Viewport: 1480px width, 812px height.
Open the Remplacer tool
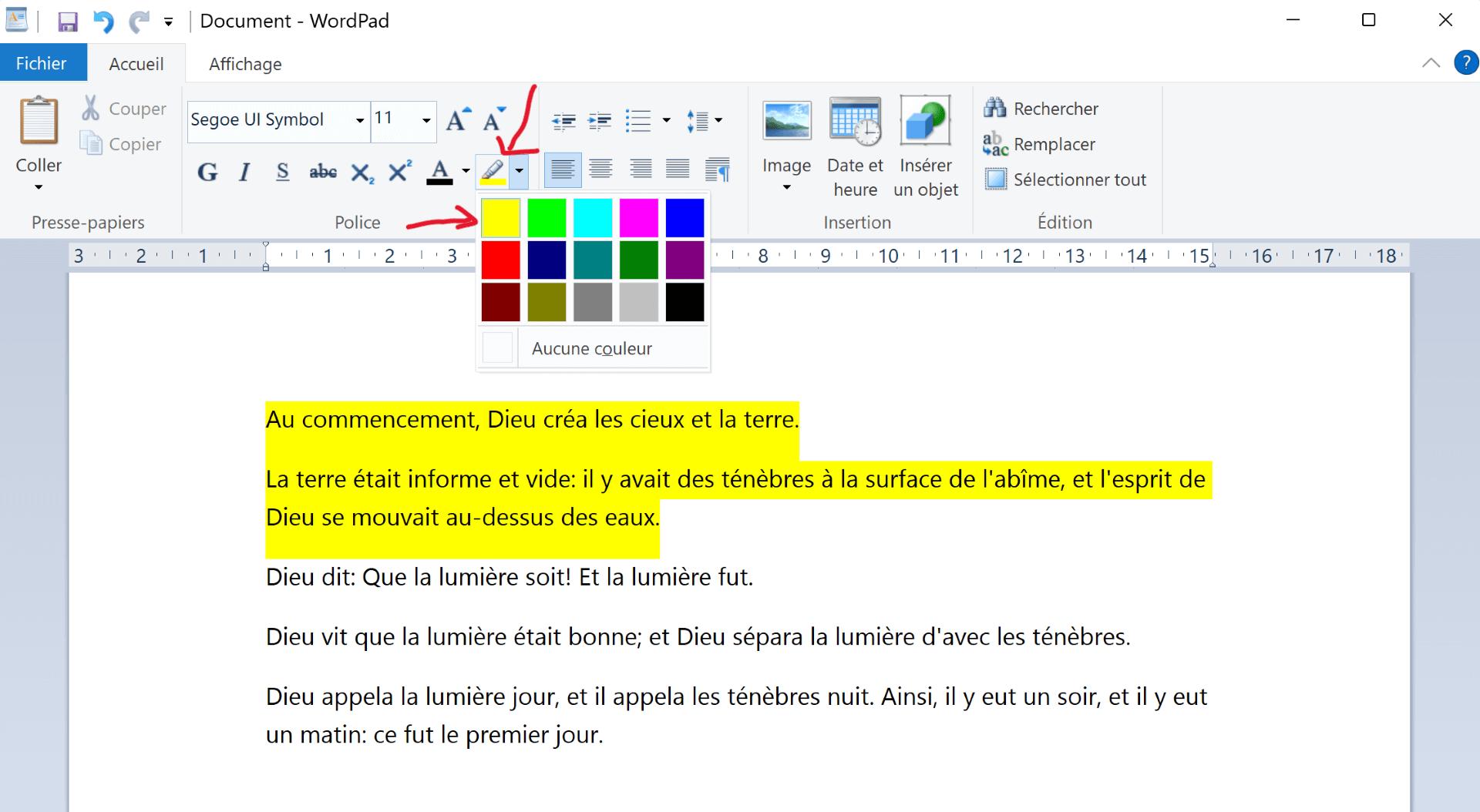coord(1039,144)
